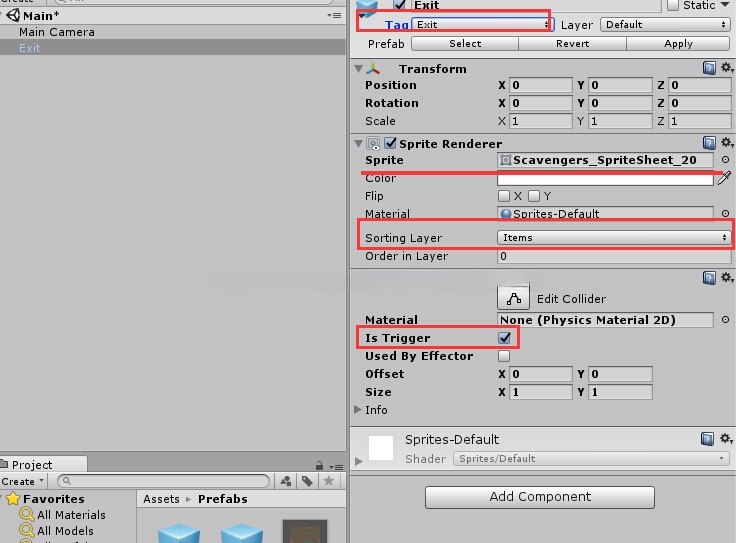
Task: Open Sprite Renderer help icon
Action: point(709,143)
